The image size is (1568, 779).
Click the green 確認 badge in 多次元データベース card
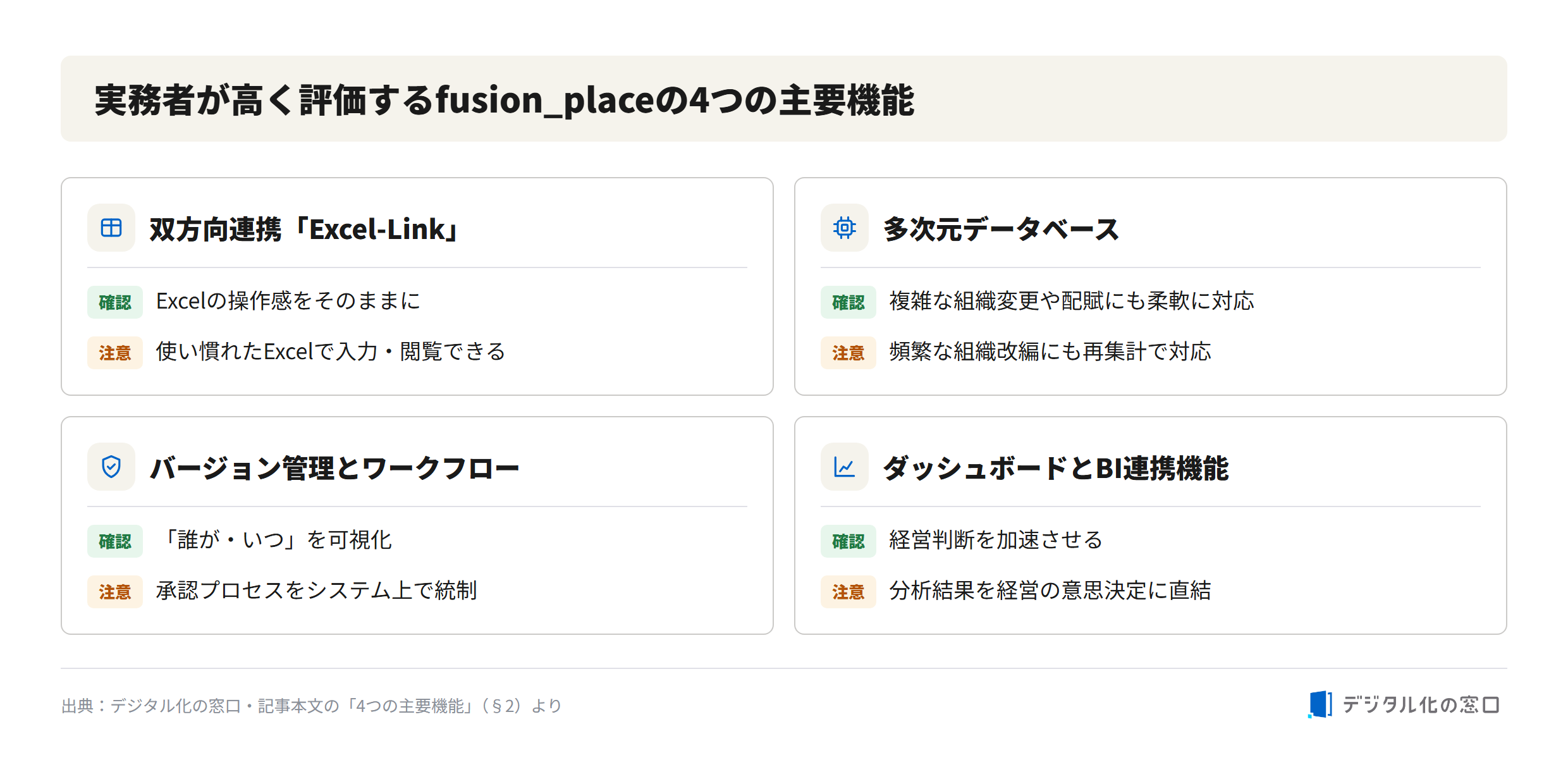point(848,302)
